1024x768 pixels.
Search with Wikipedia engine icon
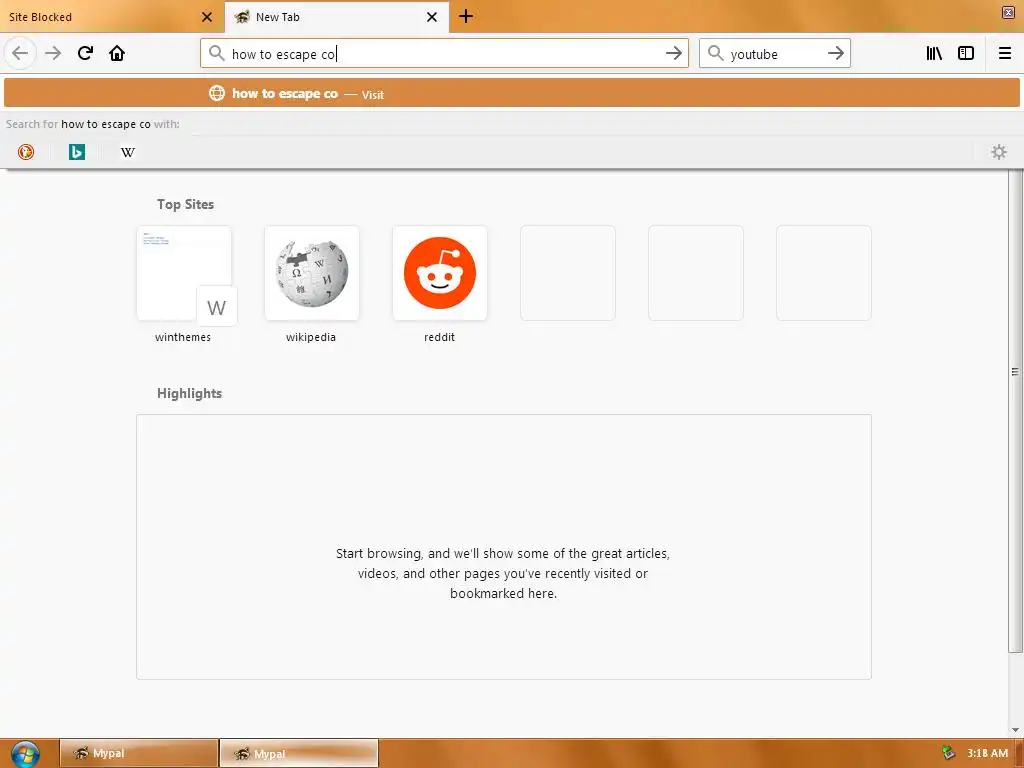(x=128, y=152)
